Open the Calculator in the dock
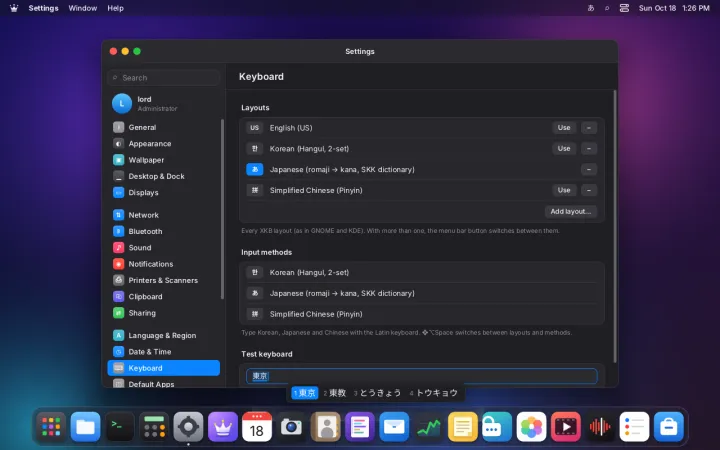The width and height of the screenshot is (720, 450). pos(154,427)
